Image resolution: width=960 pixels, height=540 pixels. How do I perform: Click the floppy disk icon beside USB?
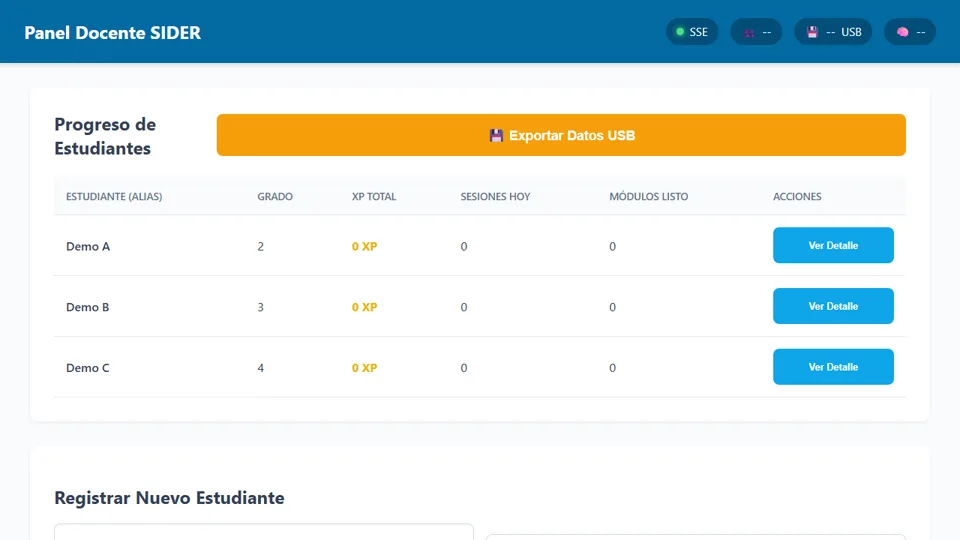pos(812,32)
